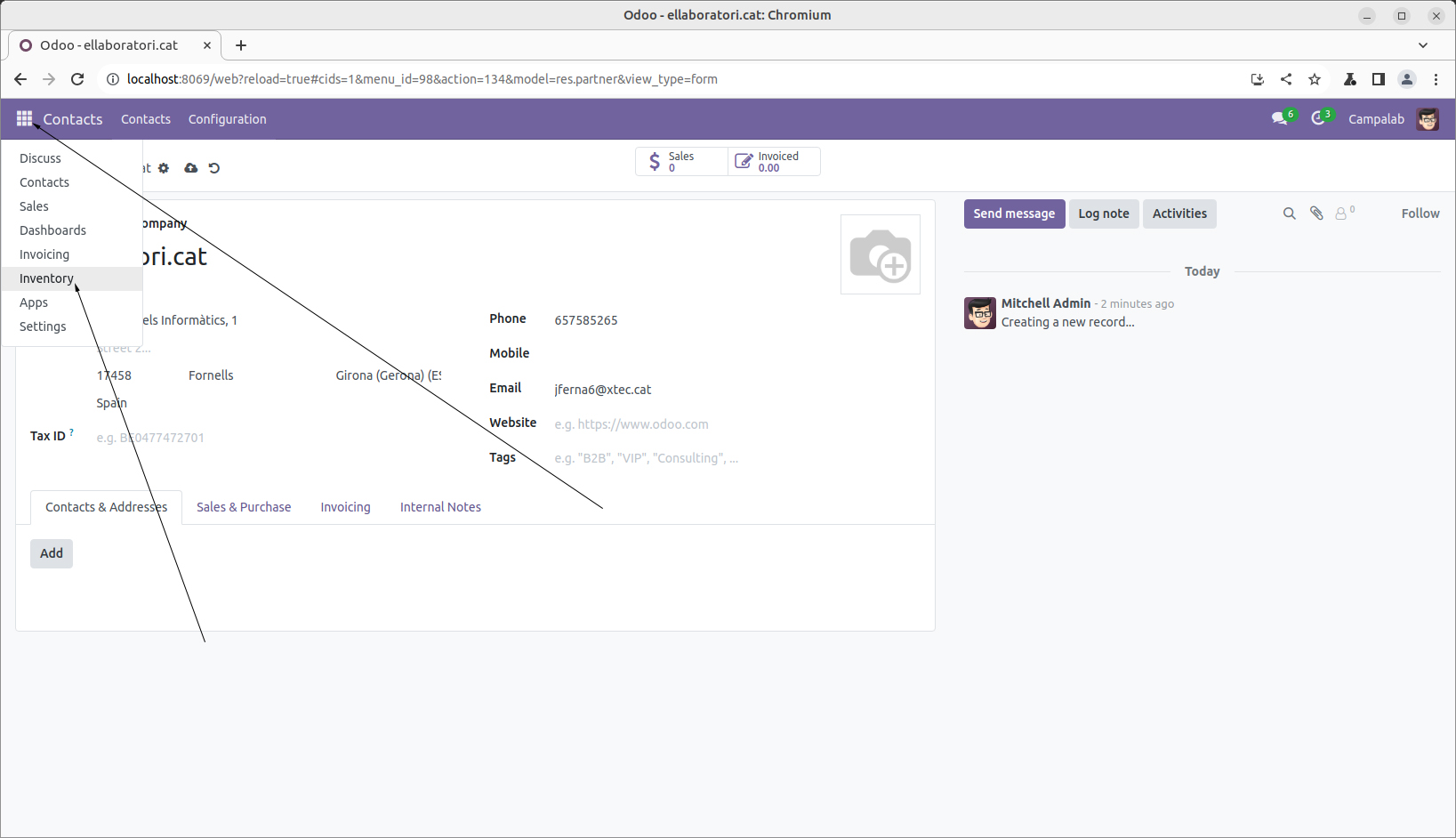This screenshot has height=838, width=1456.
Task: Expand the browser tab search chevron
Action: [x=1423, y=45]
